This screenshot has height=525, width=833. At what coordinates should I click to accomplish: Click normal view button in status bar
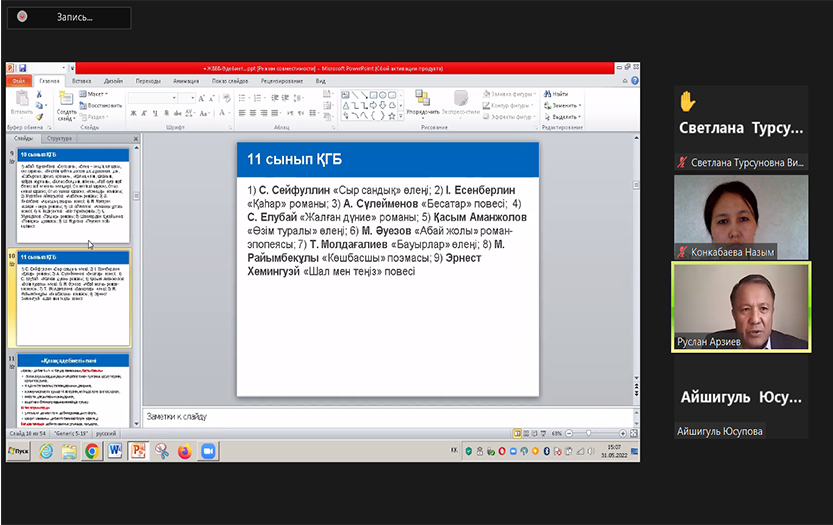tap(518, 434)
